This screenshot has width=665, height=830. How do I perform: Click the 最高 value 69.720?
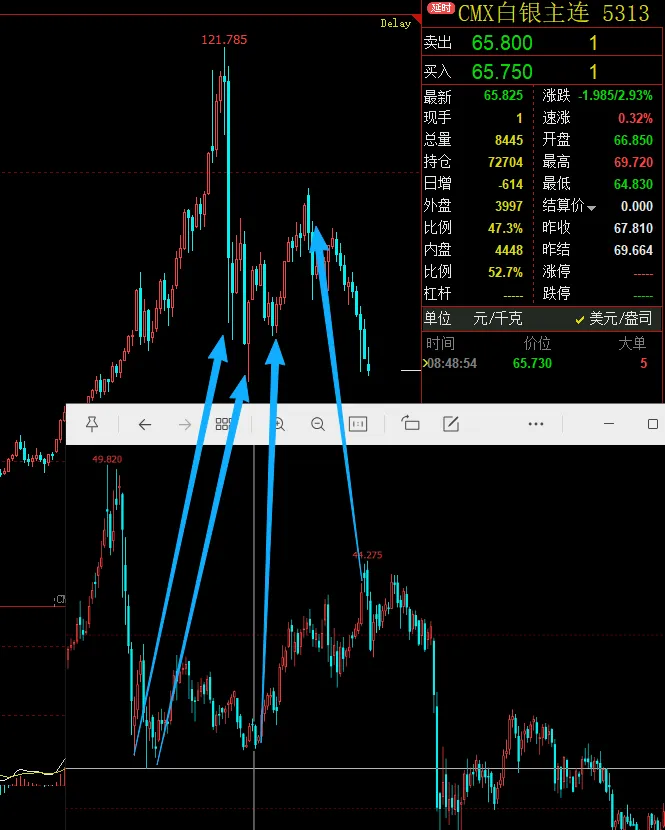tap(633, 162)
